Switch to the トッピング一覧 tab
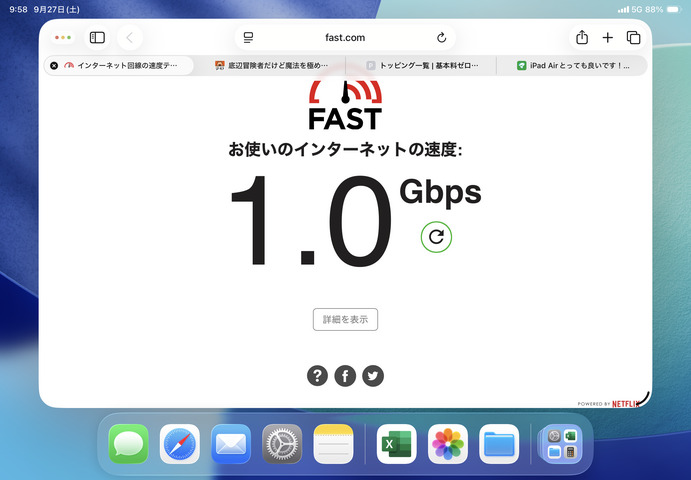Viewport: 691px width, 480px height. pyautogui.click(x=420, y=66)
